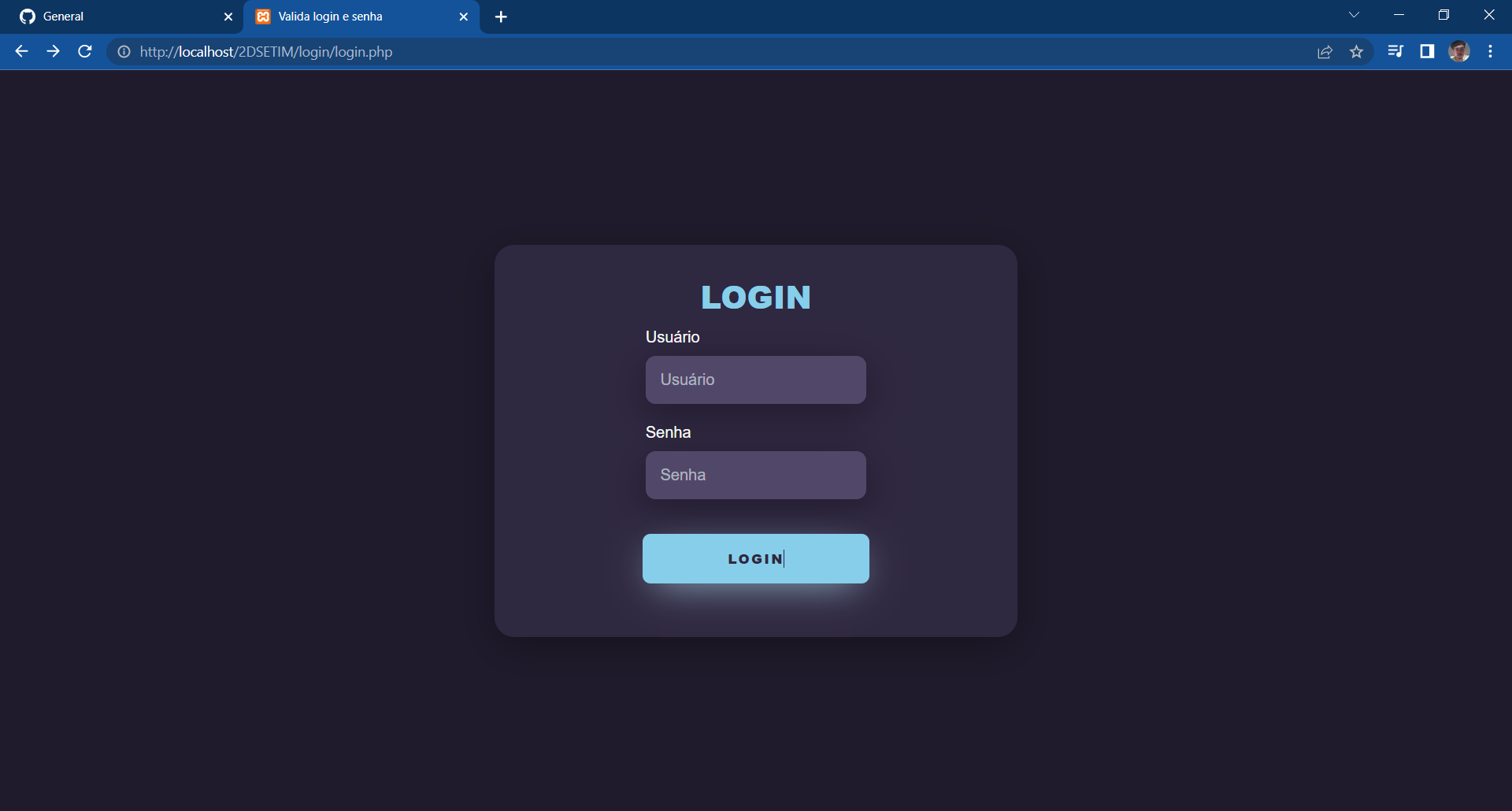Click the LOGIN heading on the form
The width and height of the screenshot is (1512, 811).
755,297
